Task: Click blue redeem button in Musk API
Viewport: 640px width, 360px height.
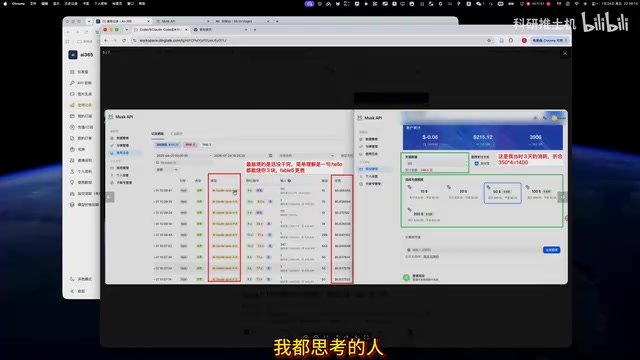Action: point(551,250)
